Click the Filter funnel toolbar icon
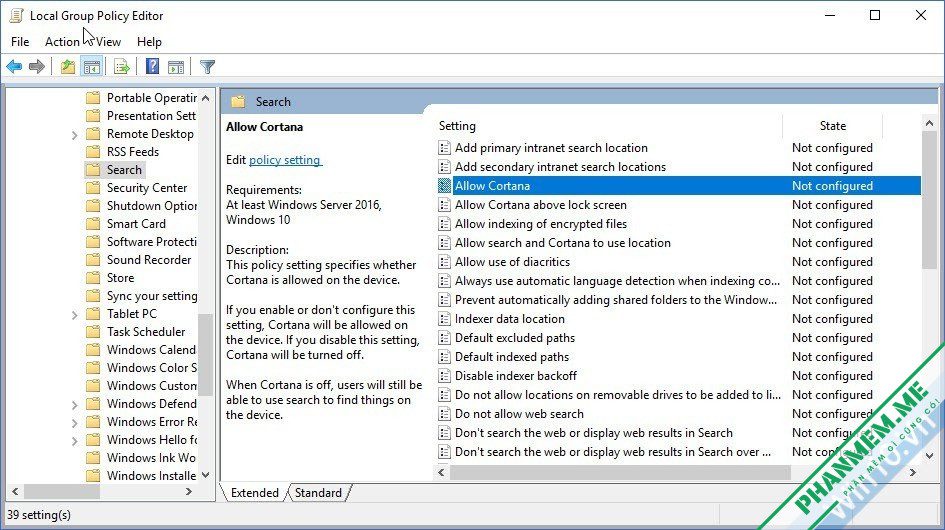Image resolution: width=945 pixels, height=530 pixels. coord(207,67)
